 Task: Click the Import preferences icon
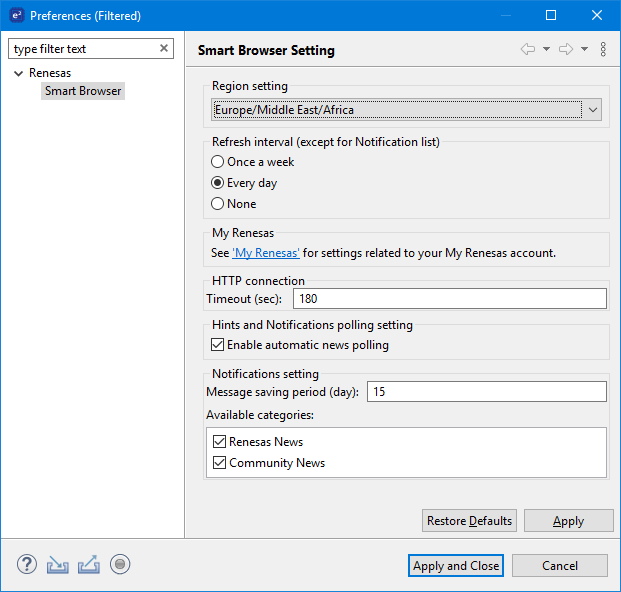tap(58, 565)
